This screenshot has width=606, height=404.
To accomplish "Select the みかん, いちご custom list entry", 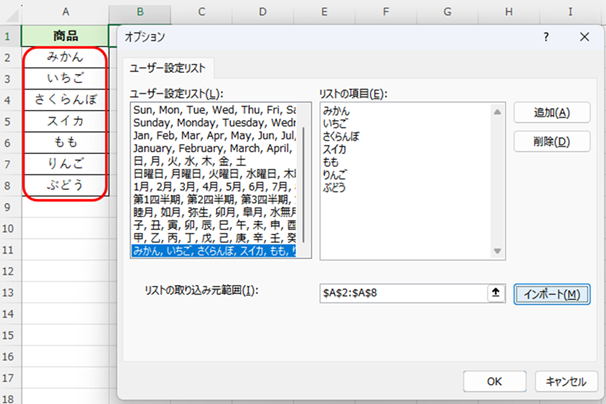I will [213, 251].
